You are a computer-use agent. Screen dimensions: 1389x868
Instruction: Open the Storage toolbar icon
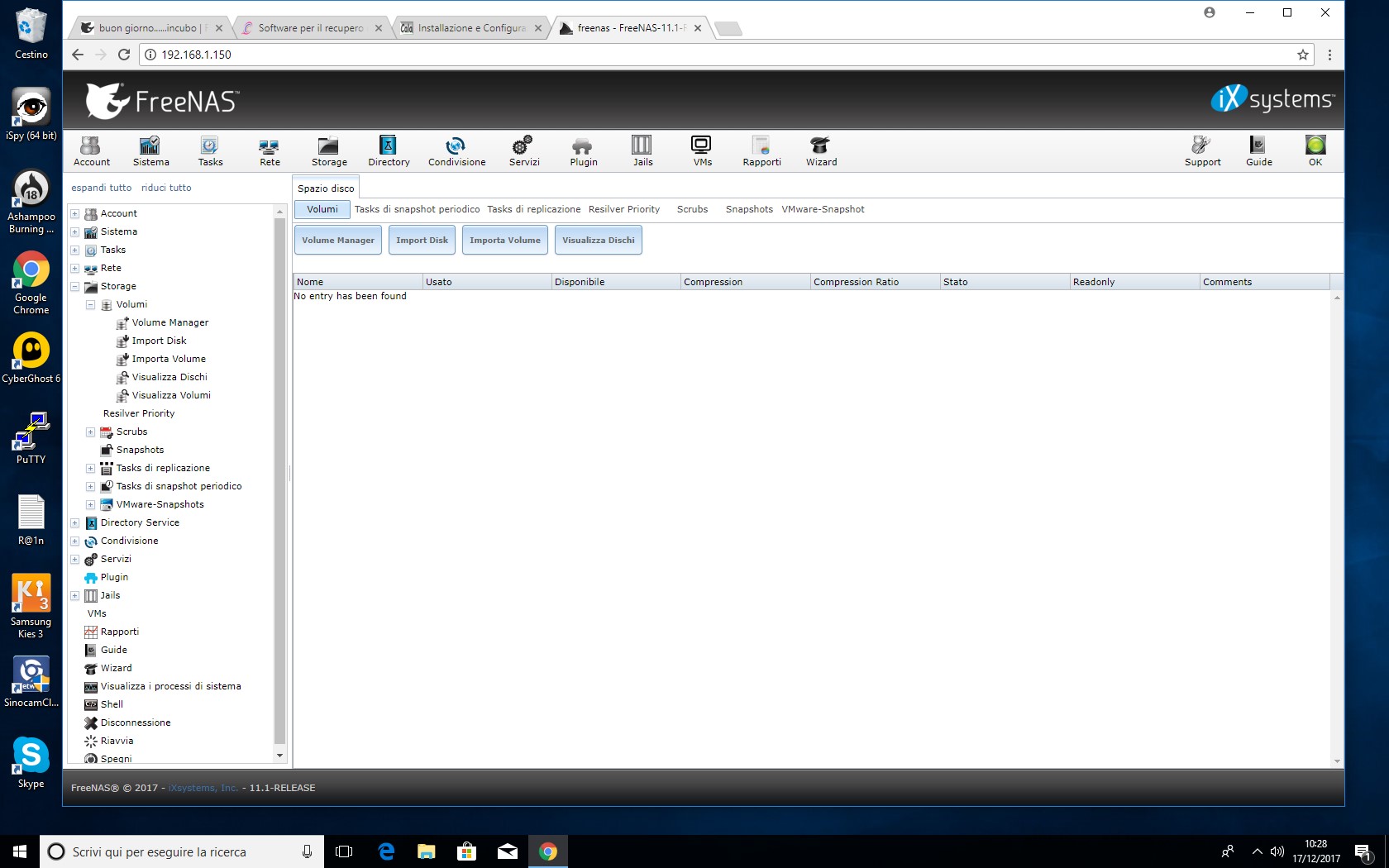click(x=328, y=146)
